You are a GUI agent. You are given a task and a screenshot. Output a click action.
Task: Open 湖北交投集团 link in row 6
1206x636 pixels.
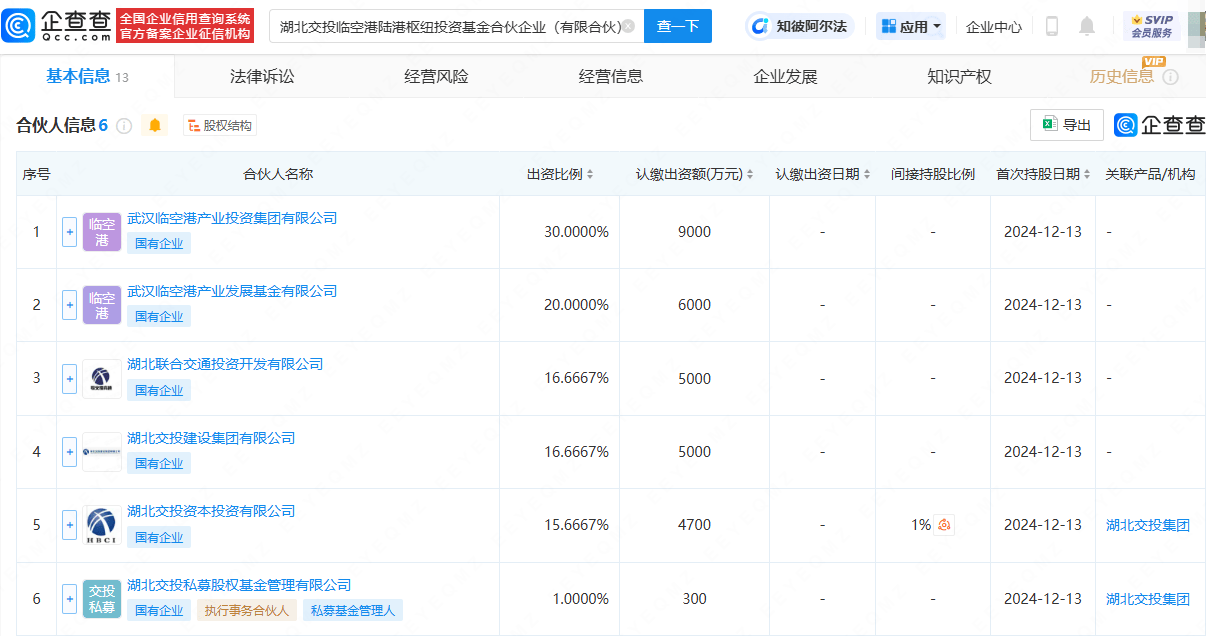(x=1148, y=599)
